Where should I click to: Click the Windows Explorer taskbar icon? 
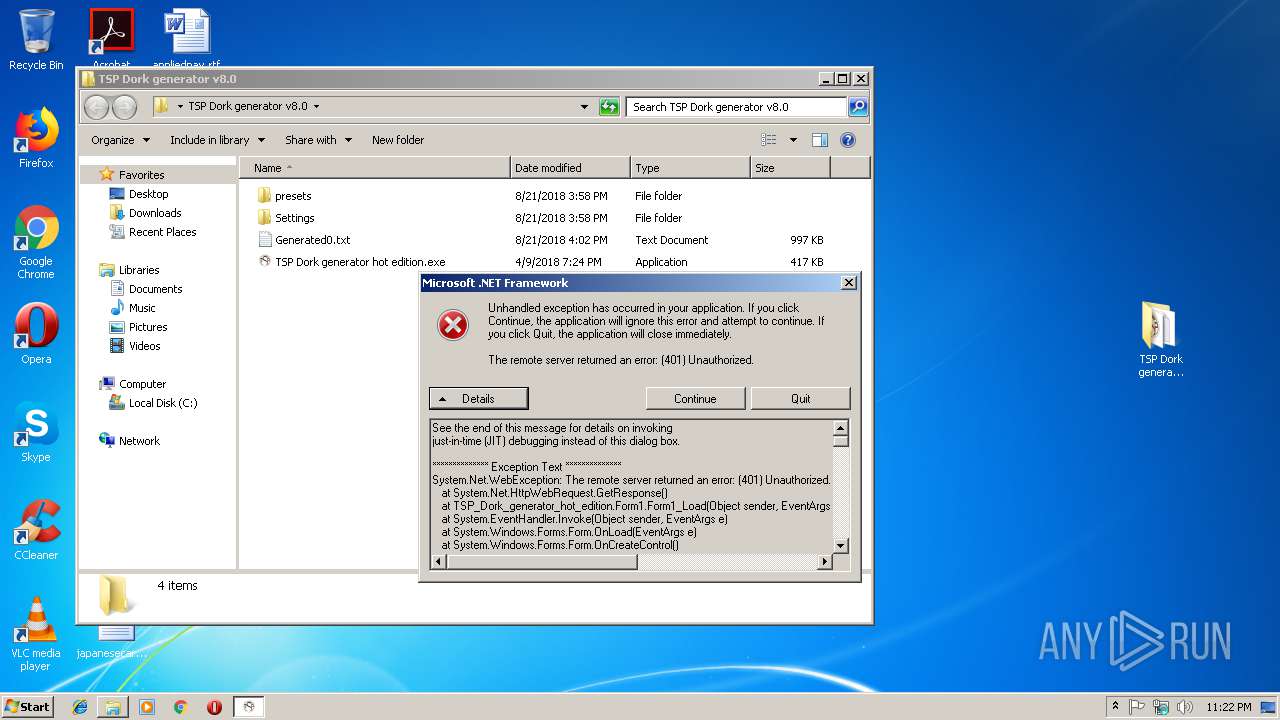tap(113, 707)
